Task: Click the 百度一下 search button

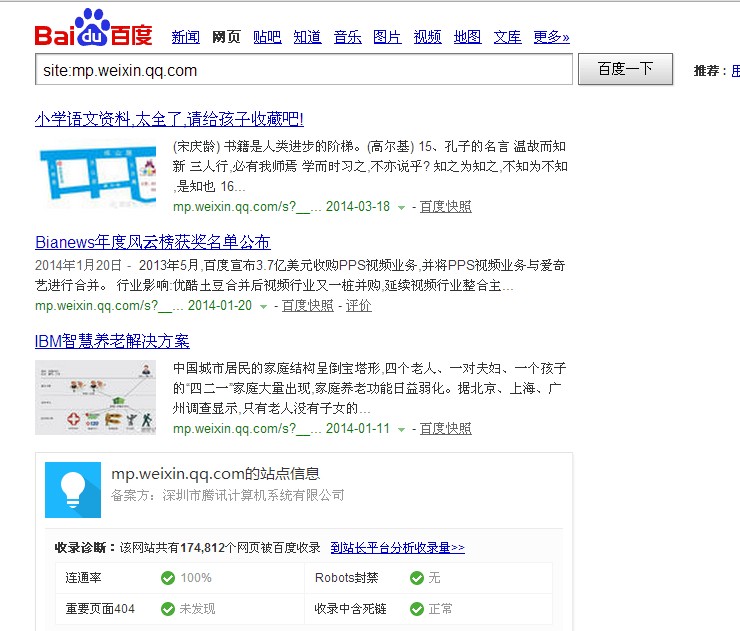Action: [x=625, y=69]
